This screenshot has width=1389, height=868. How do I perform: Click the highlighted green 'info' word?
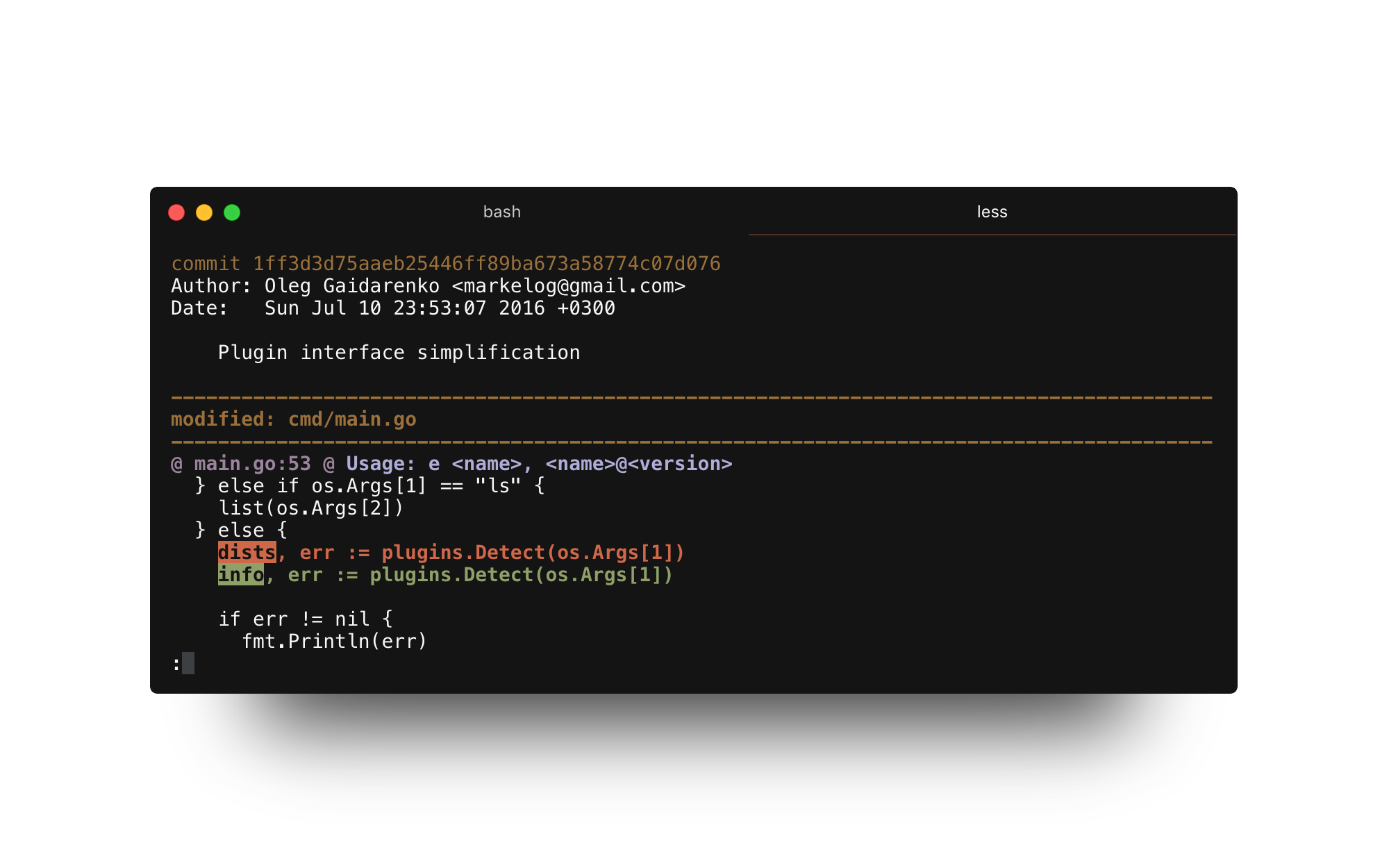pyautogui.click(x=240, y=575)
